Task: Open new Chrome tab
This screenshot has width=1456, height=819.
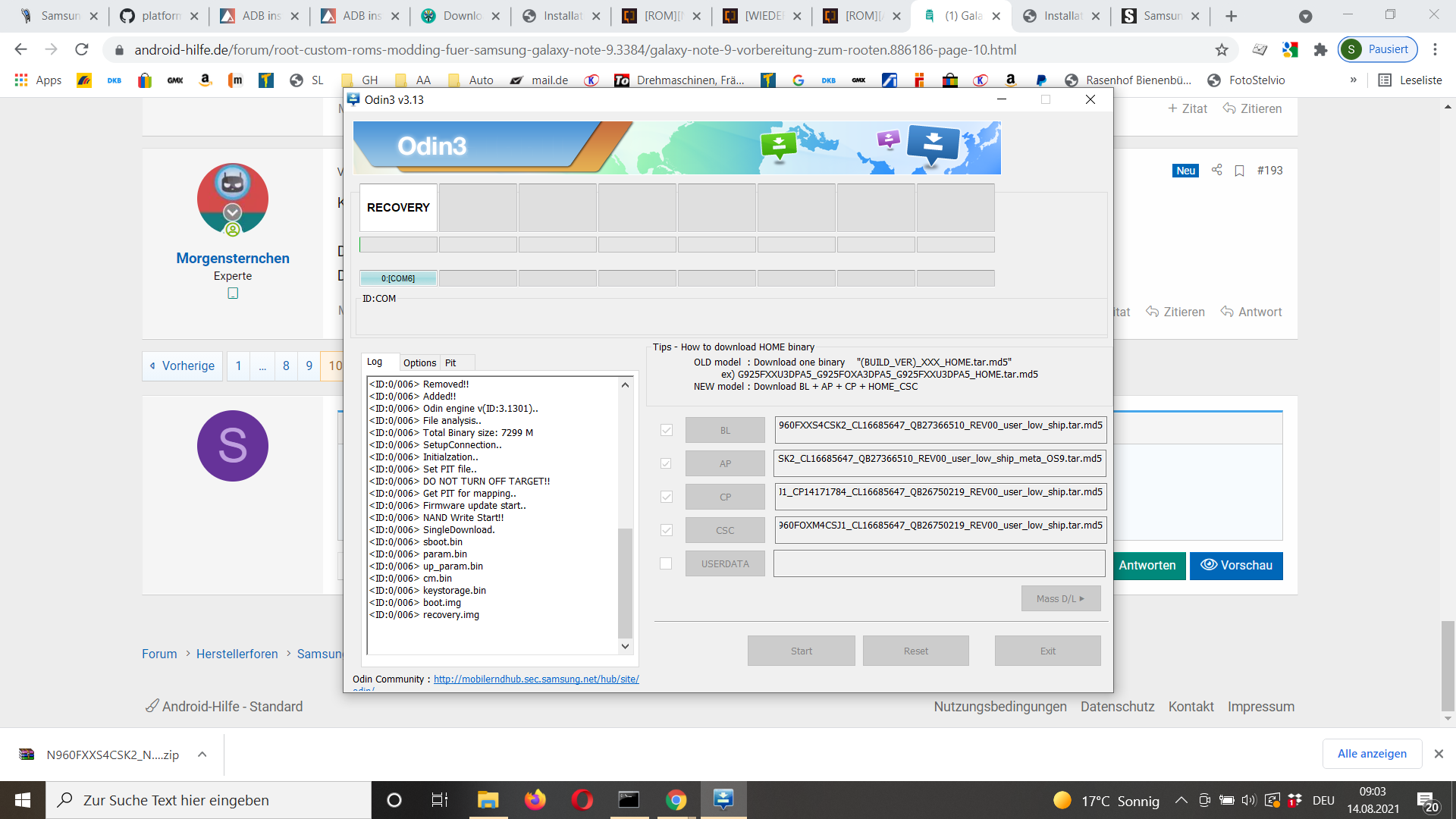Action: pos(1231,16)
